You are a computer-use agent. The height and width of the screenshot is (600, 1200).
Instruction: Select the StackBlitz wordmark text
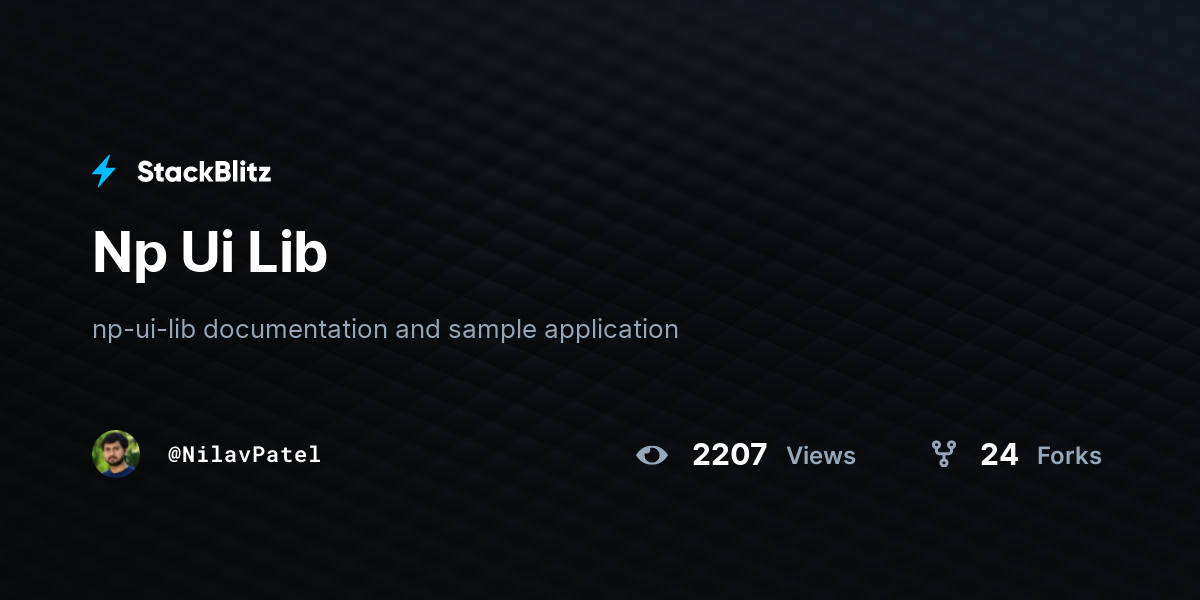204,172
